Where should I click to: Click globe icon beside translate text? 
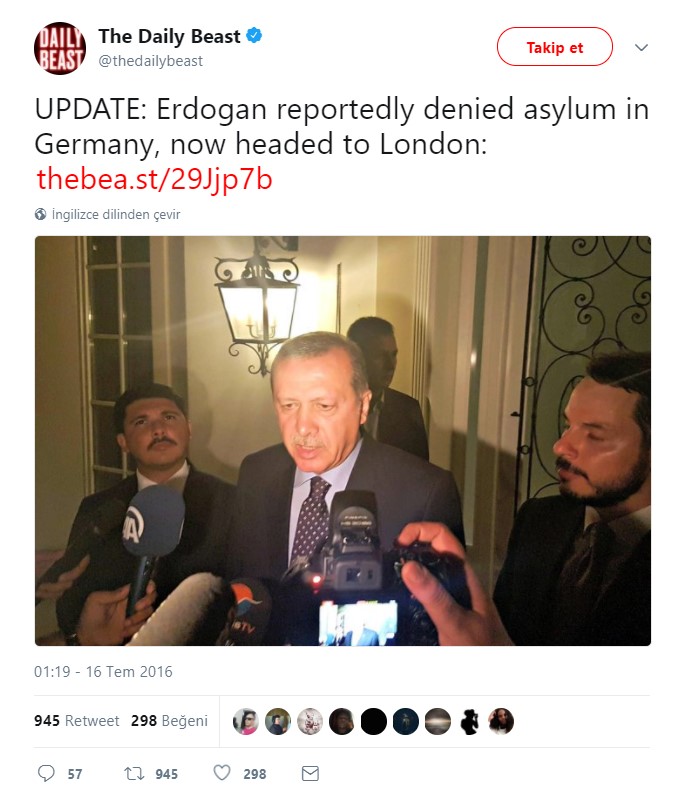click(41, 214)
